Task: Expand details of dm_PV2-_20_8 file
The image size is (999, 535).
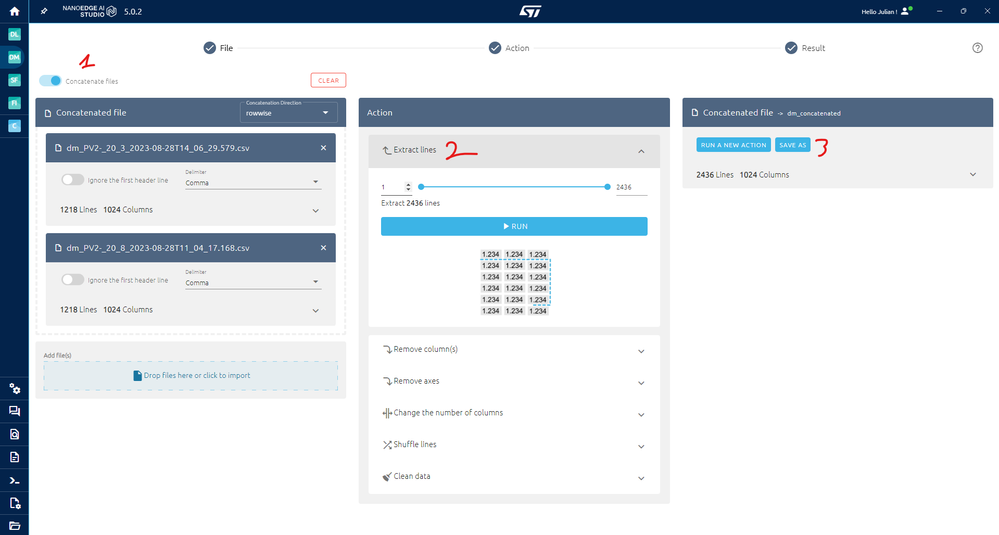Action: tap(315, 311)
